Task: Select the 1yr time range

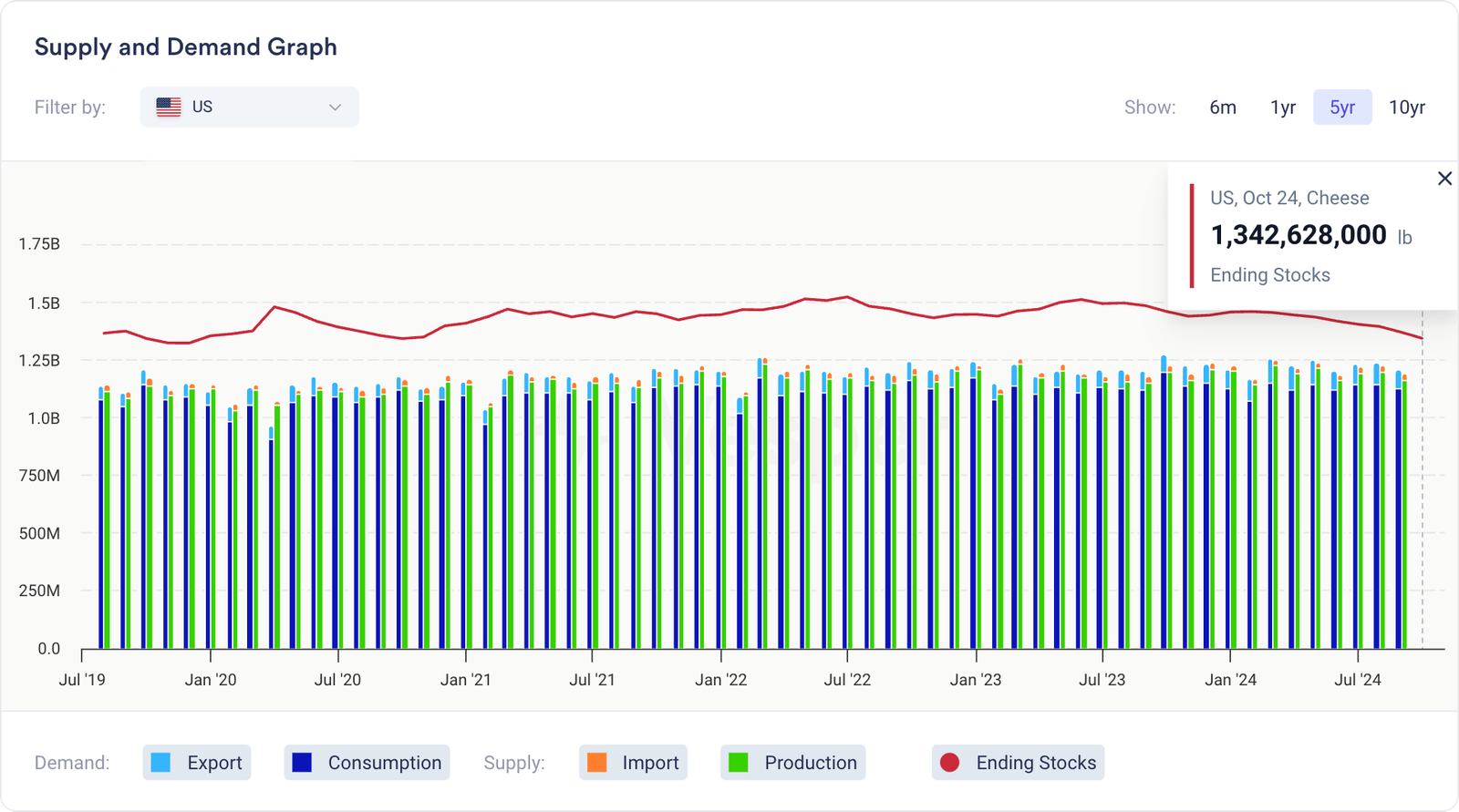Action: click(1282, 108)
